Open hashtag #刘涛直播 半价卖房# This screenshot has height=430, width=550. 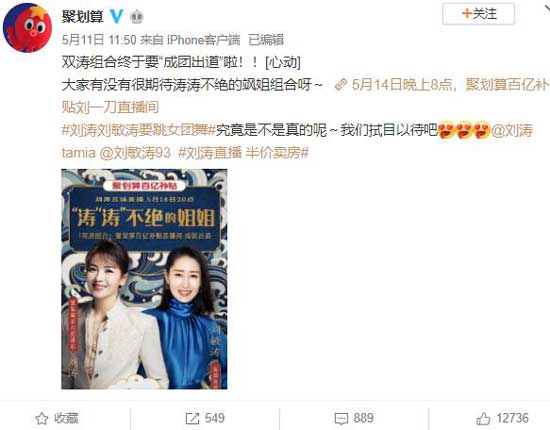point(243,153)
